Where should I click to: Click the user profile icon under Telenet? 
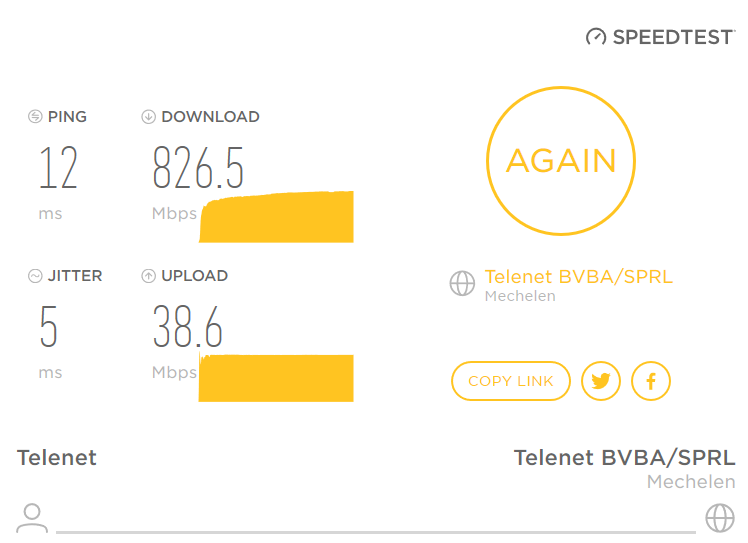click(32, 517)
